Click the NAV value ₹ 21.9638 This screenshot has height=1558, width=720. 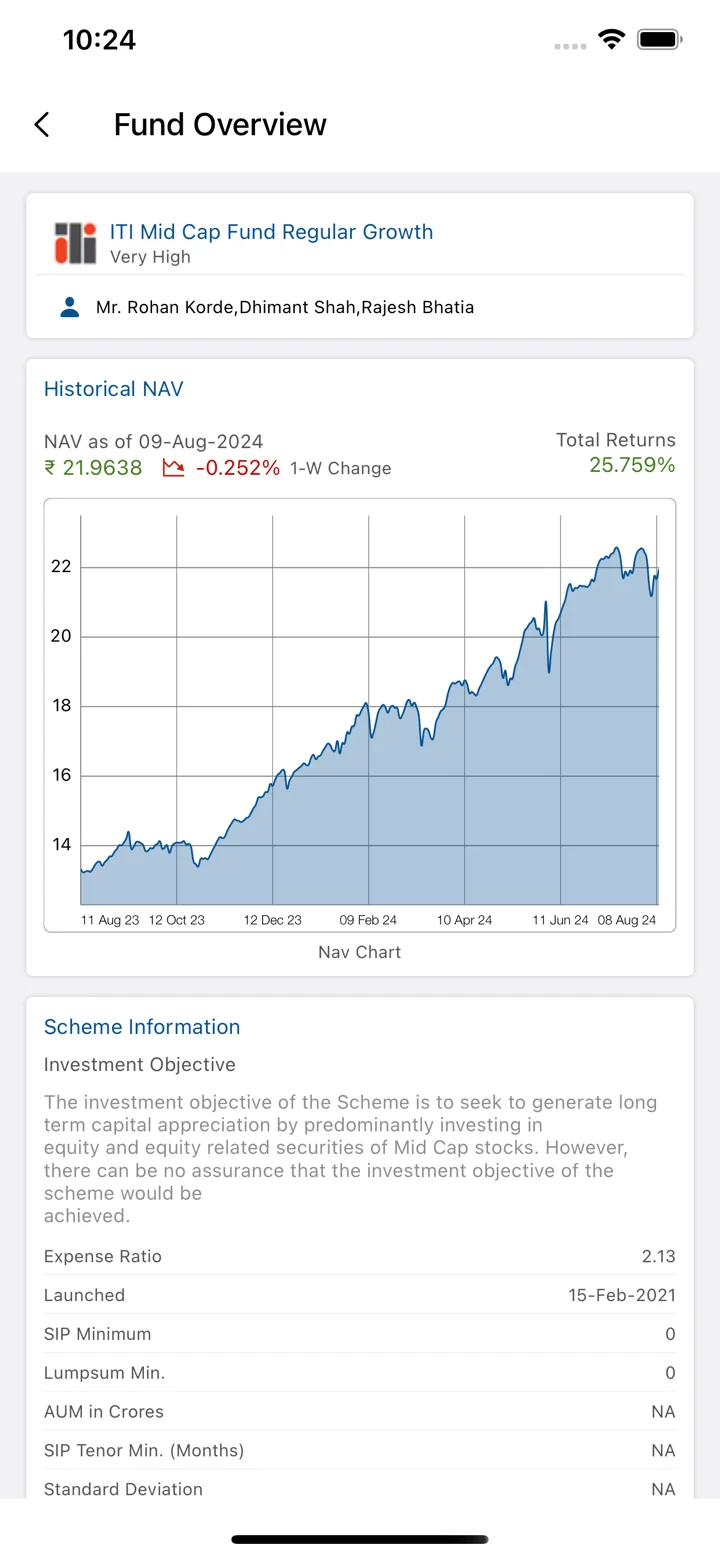[x=93, y=468]
